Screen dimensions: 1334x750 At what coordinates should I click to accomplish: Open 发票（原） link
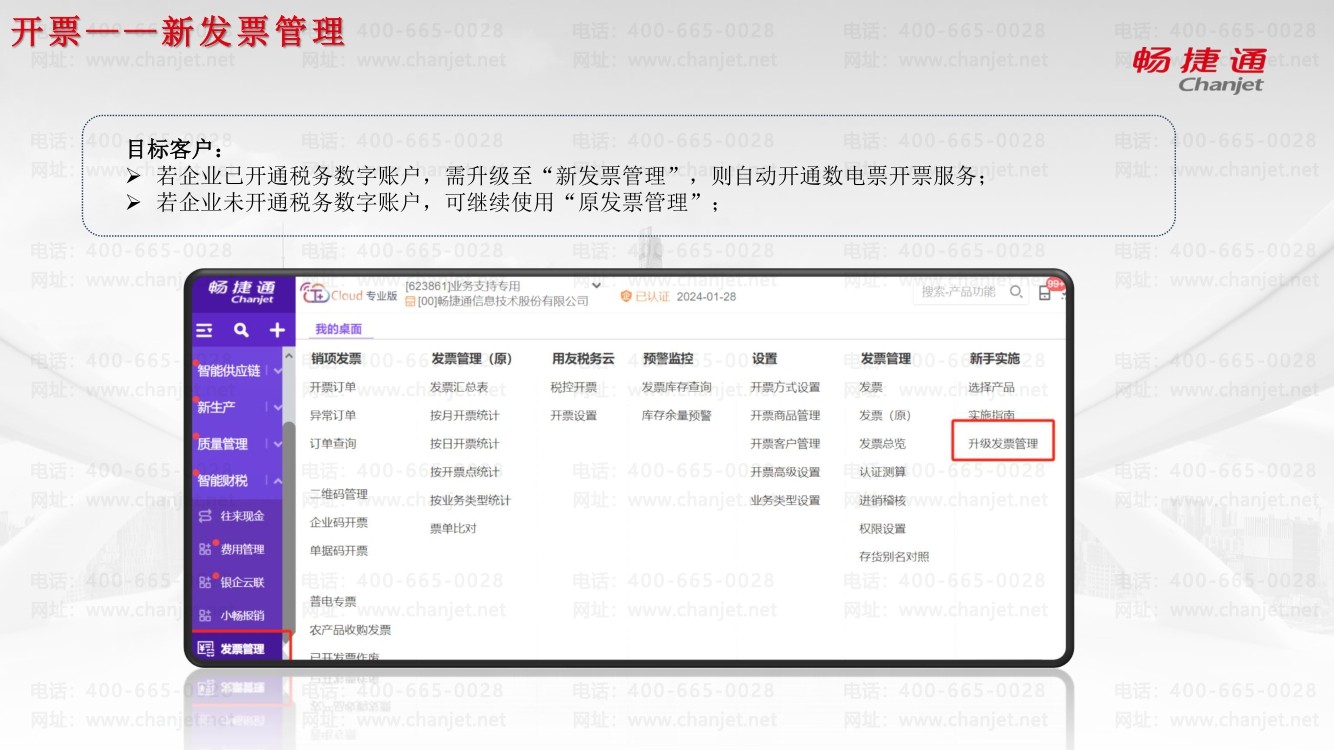coord(885,415)
